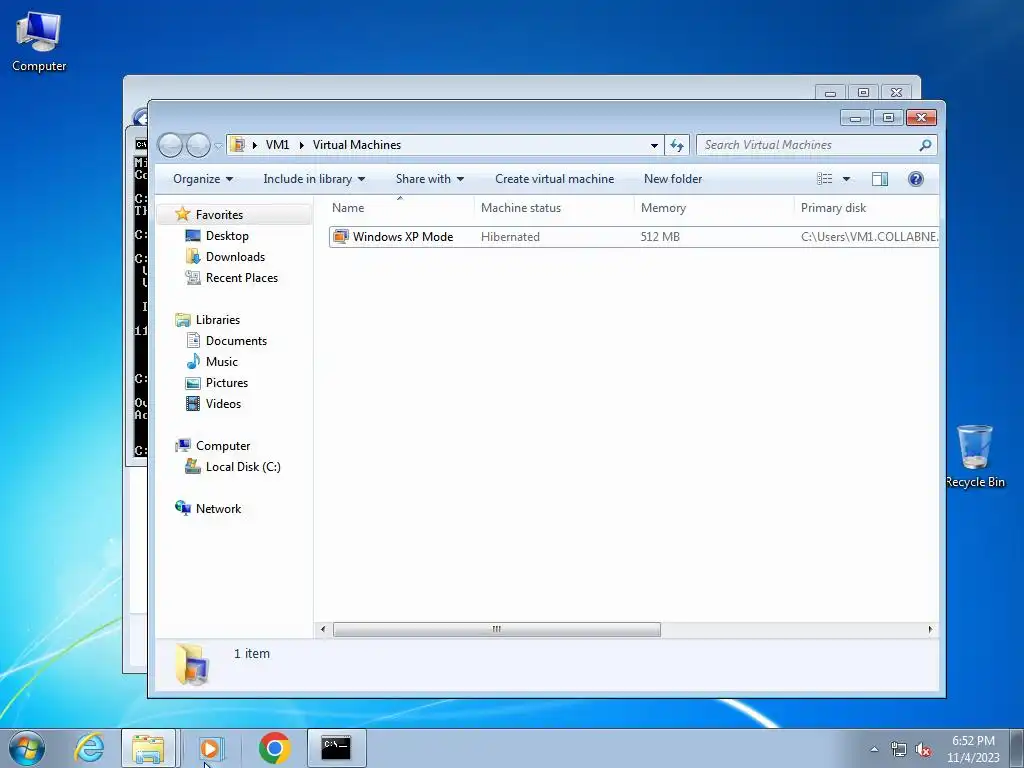Screen dimensions: 1024x768
Task: Click the network tray icon
Action: [x=899, y=749]
